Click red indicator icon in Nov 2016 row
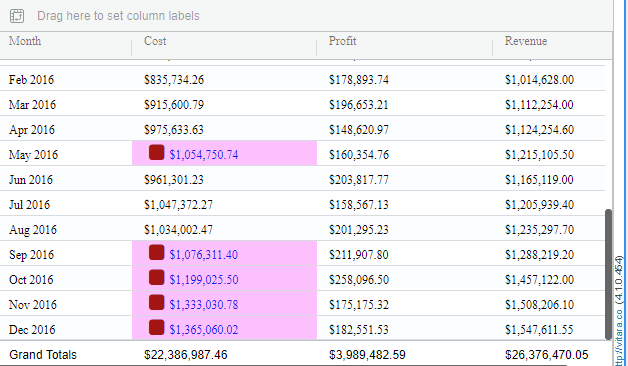The image size is (628, 366). (x=156, y=303)
